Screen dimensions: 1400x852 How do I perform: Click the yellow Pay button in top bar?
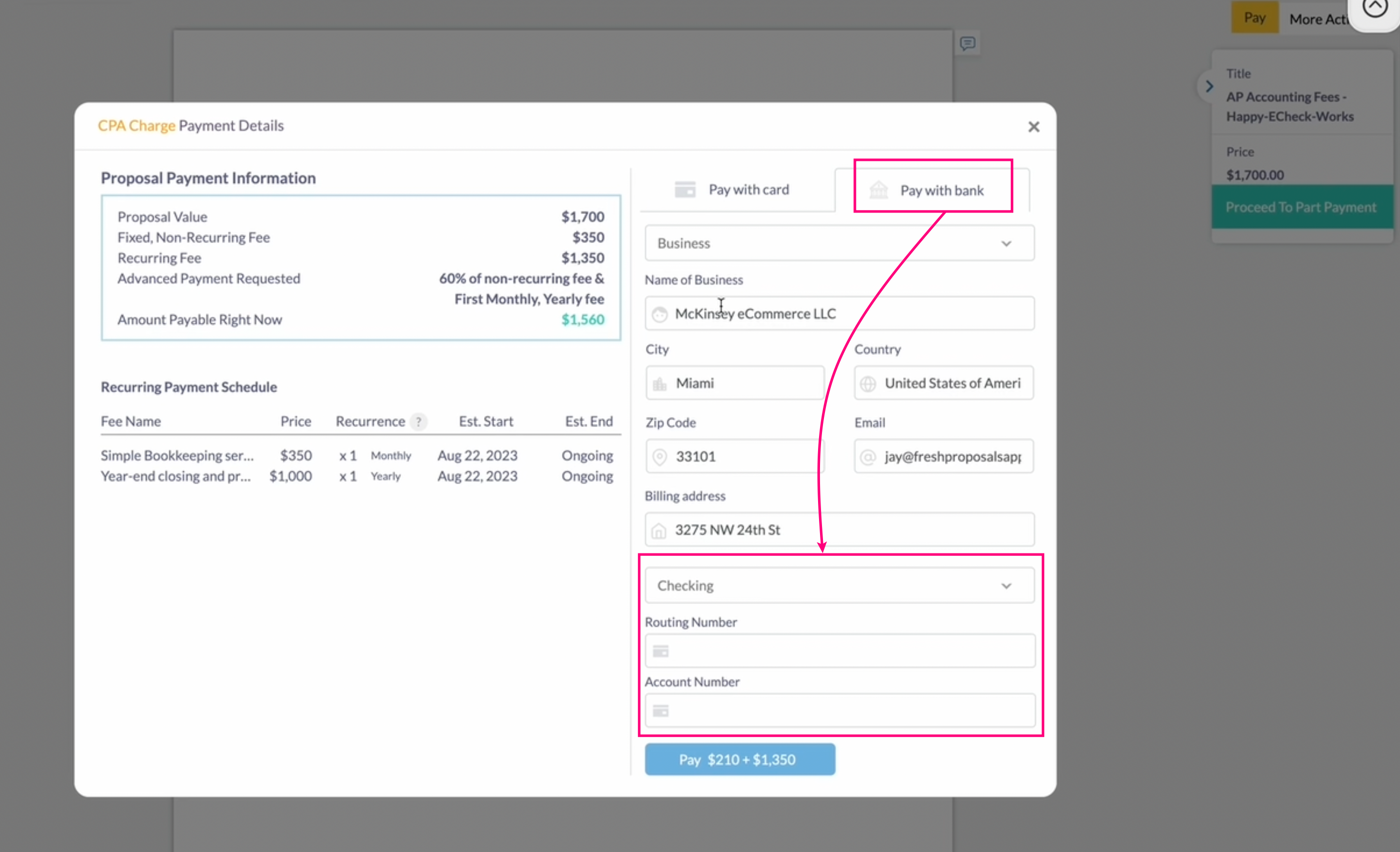tap(1254, 18)
